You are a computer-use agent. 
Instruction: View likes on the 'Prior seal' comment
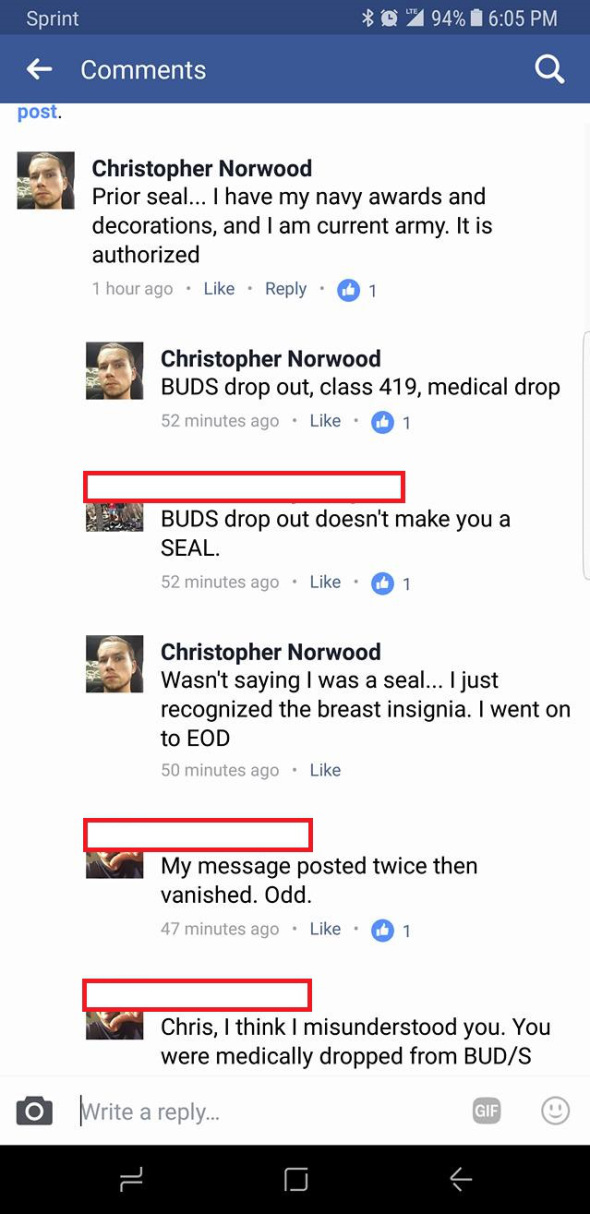click(357, 290)
